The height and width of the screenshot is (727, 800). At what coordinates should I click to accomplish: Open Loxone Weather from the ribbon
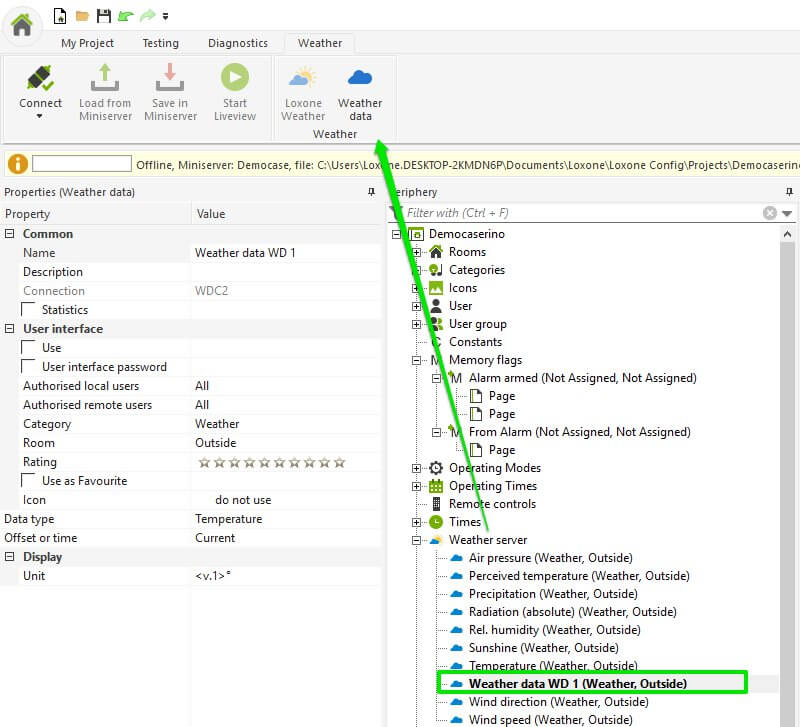point(302,79)
